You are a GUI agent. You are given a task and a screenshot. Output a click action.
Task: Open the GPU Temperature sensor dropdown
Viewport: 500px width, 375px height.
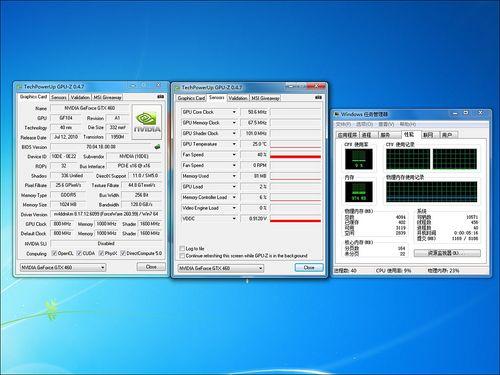pyautogui.click(x=234, y=144)
